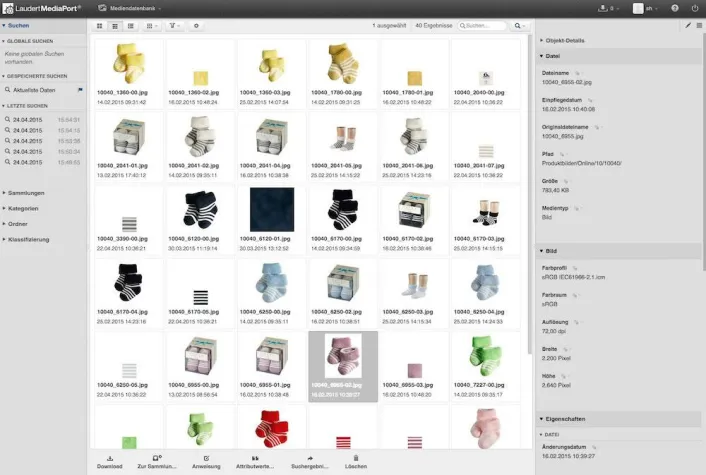Open the Mediendatenbank menu
The width and height of the screenshot is (706, 475).
pyautogui.click(x=130, y=8)
